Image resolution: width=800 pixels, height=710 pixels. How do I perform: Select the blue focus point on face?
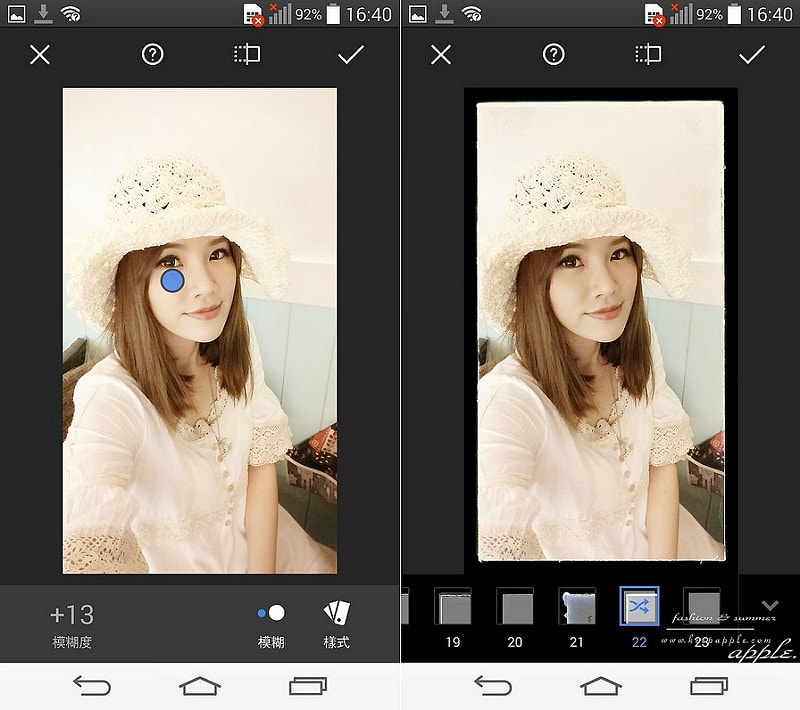[172, 281]
